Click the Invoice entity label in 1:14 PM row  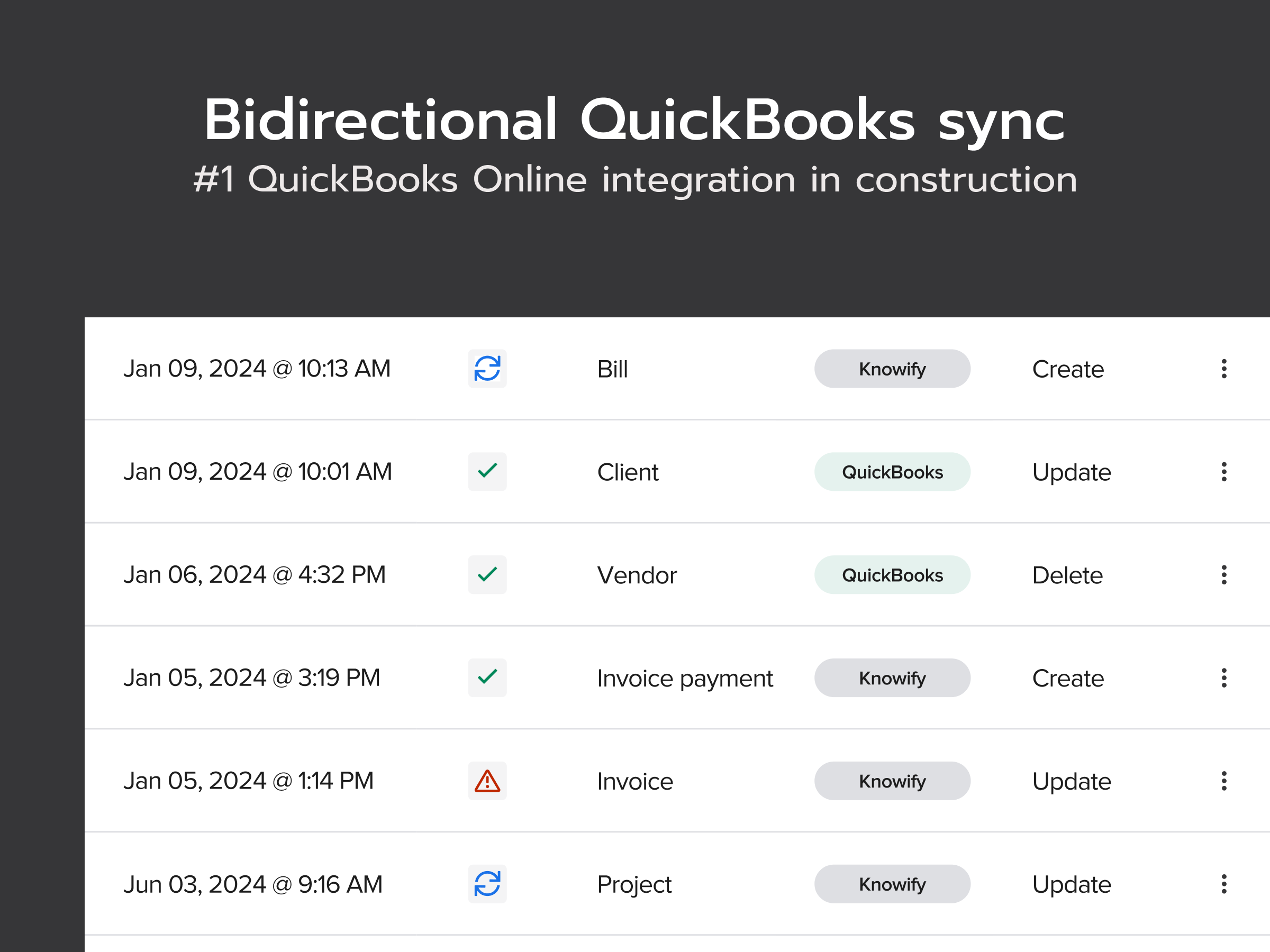(x=635, y=782)
